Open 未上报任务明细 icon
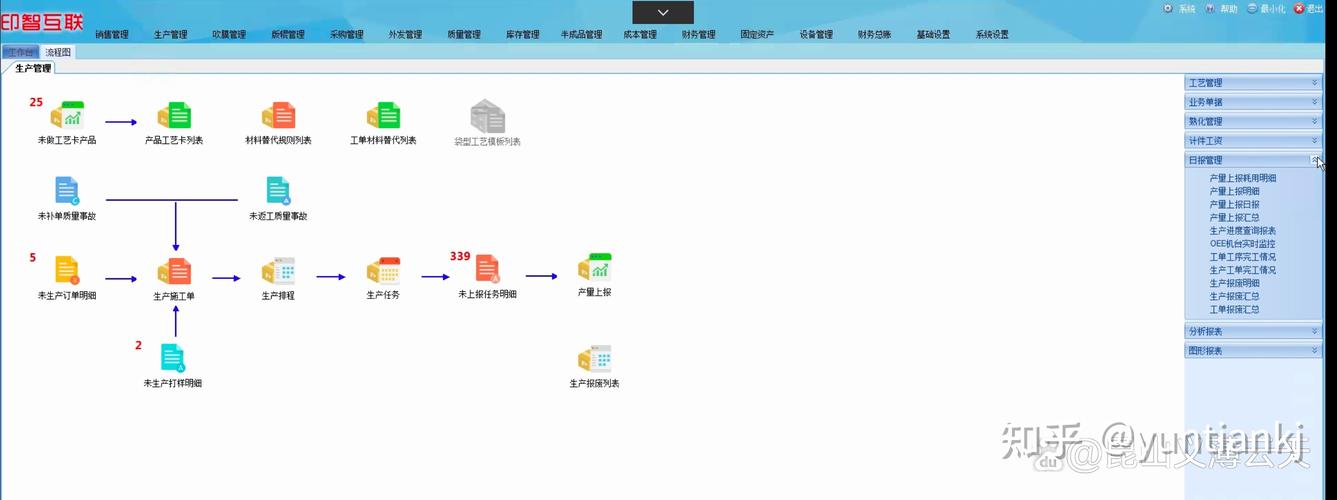The width and height of the screenshot is (1337, 500). pos(487,270)
